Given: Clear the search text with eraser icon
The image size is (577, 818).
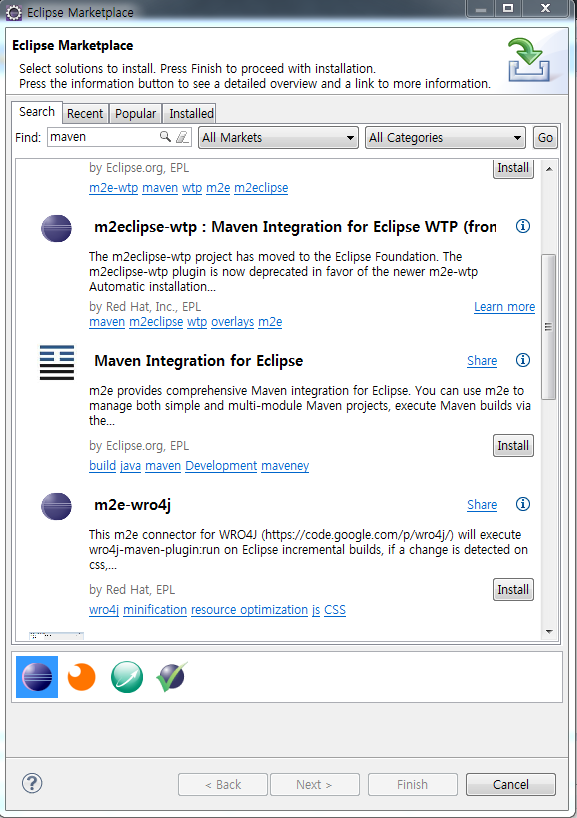Looking at the screenshot, I should 182,137.
